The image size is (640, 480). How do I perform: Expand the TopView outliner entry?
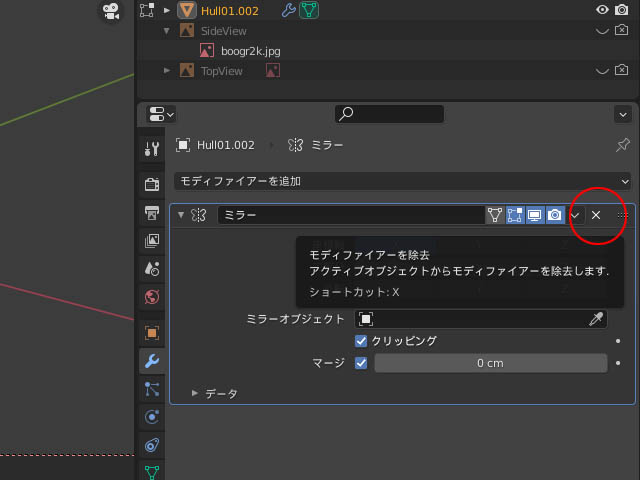[167, 71]
